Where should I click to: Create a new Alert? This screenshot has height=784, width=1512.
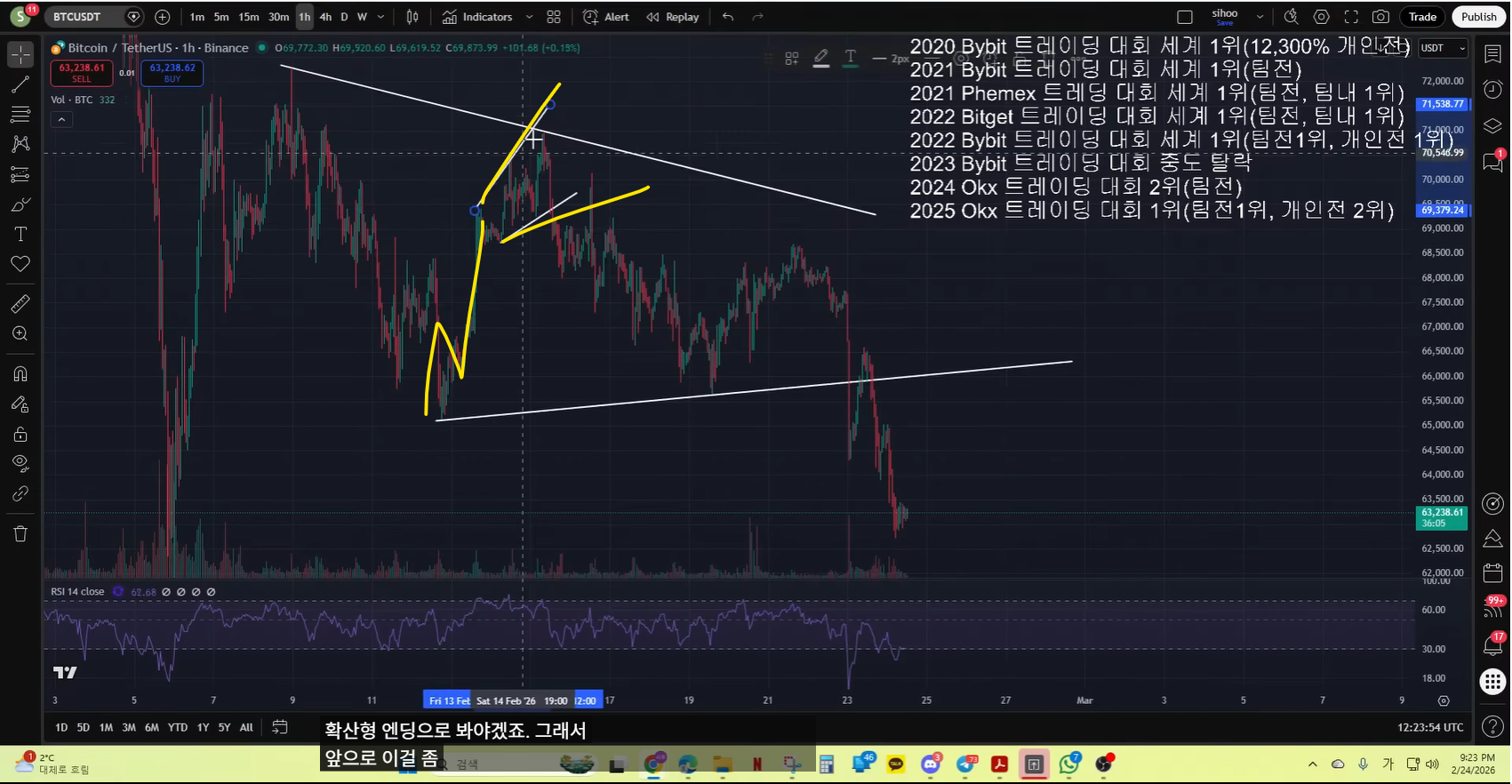click(x=606, y=17)
